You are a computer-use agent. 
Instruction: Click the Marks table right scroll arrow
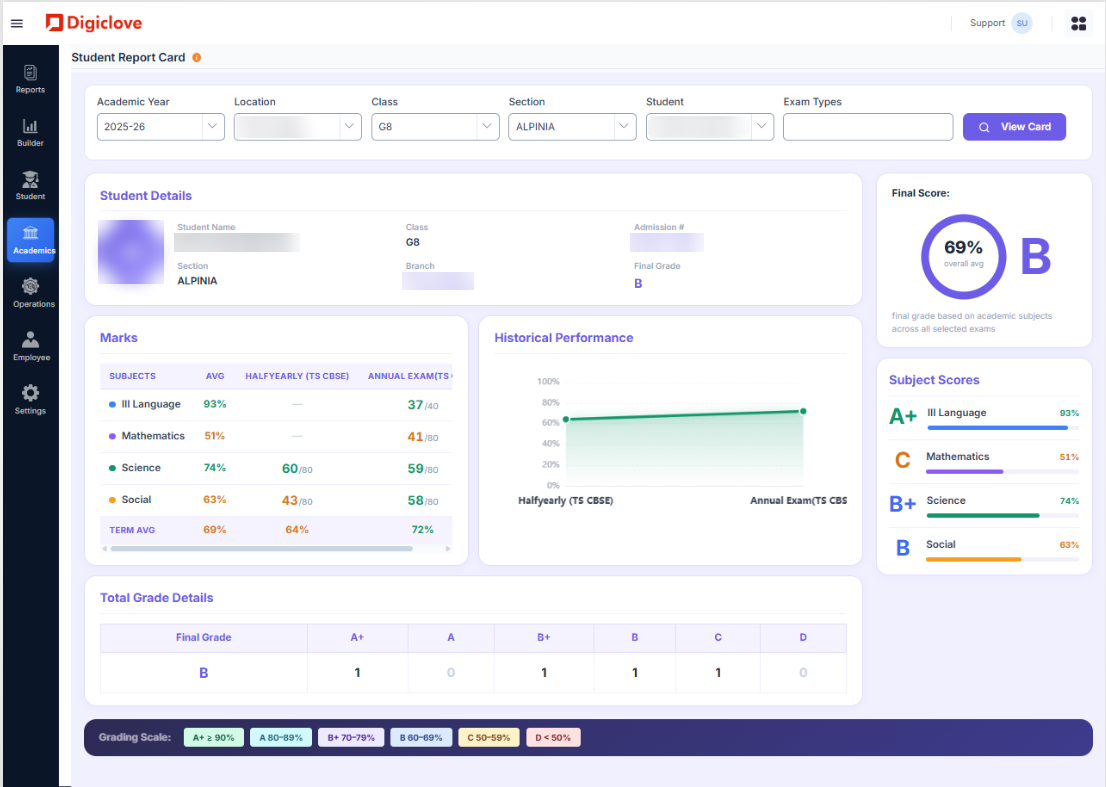click(x=447, y=549)
